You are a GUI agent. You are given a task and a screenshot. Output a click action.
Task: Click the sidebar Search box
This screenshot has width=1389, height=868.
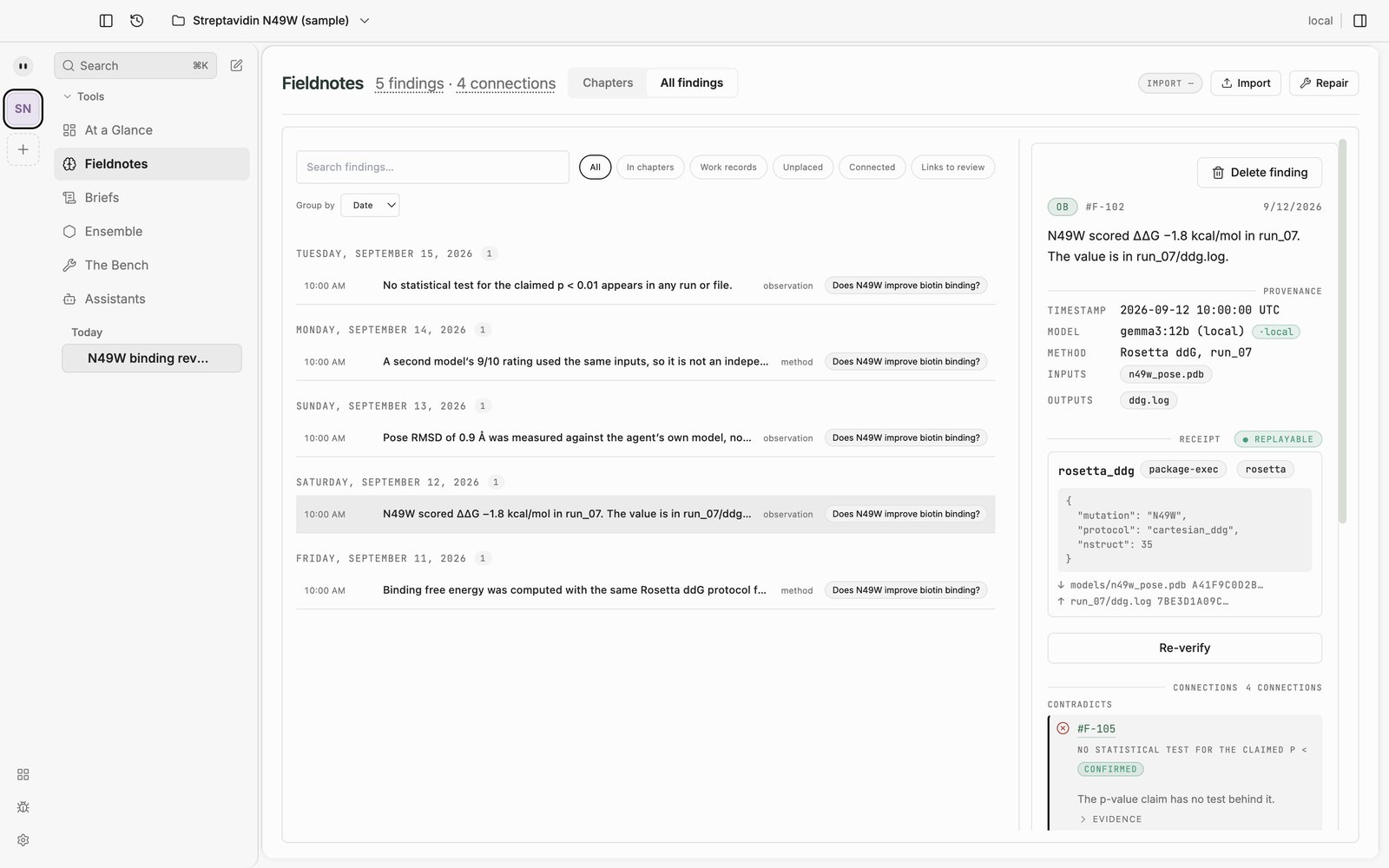(x=135, y=66)
